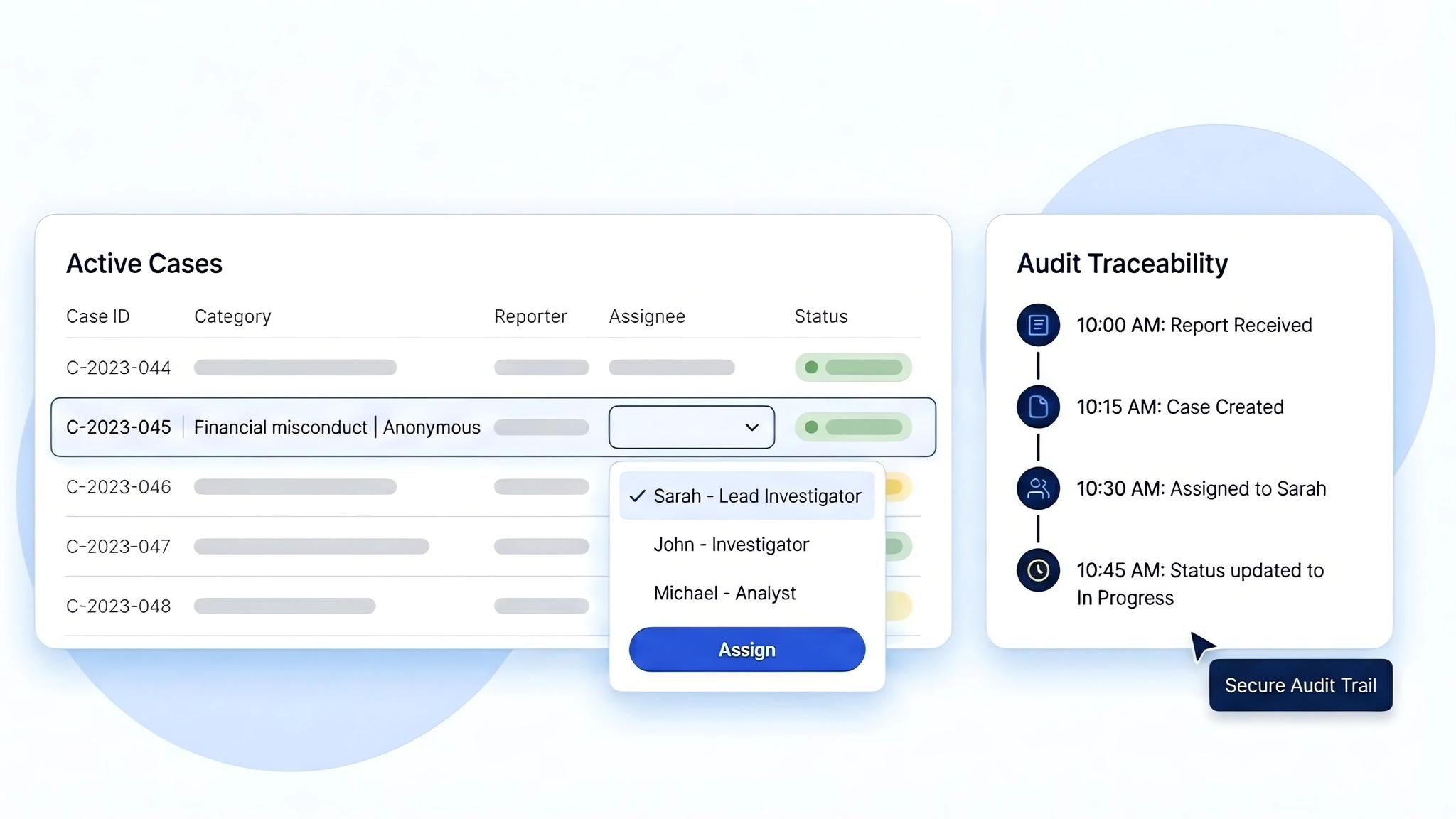Click the Secure Audit Trail label
This screenshot has height=819, width=1456.
(x=1300, y=685)
